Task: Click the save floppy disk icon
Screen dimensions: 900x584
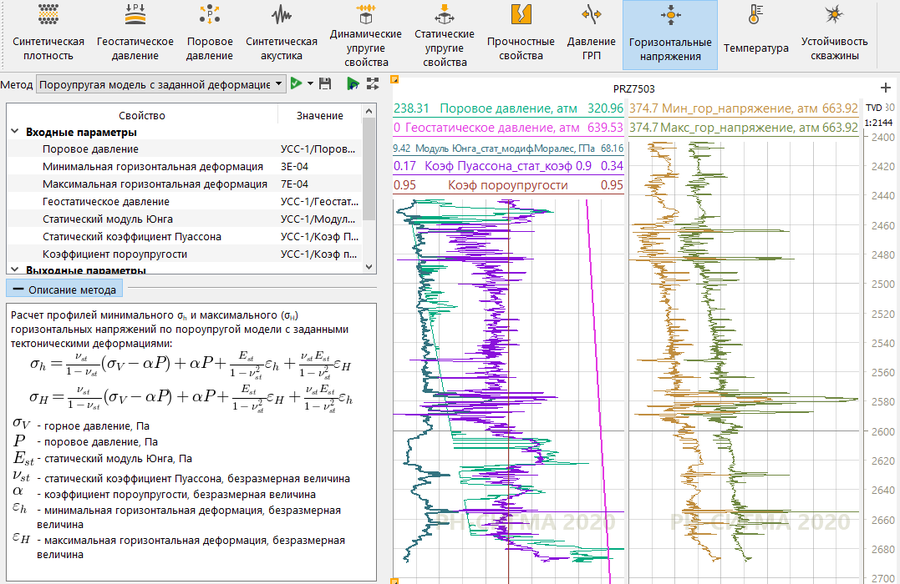Action: pos(325,85)
